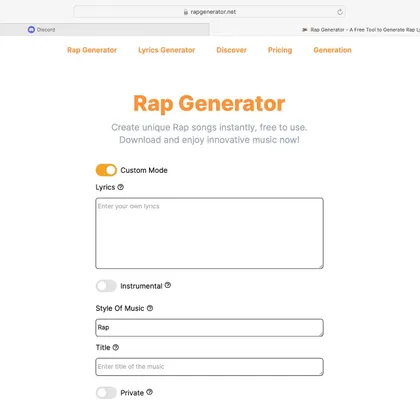Click the Discord tab icon

click(31, 30)
